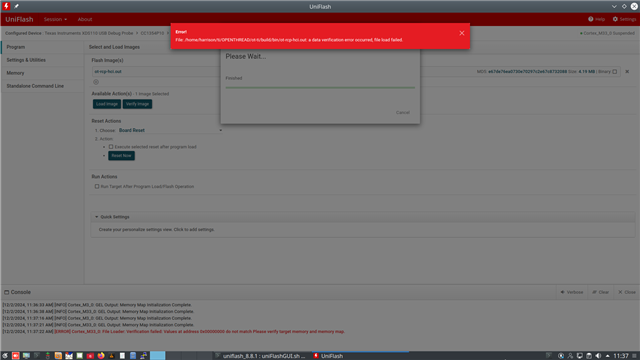Click the show desktop monitor taskbar icon
The height and width of the screenshot is (360, 640).
[26, 356]
